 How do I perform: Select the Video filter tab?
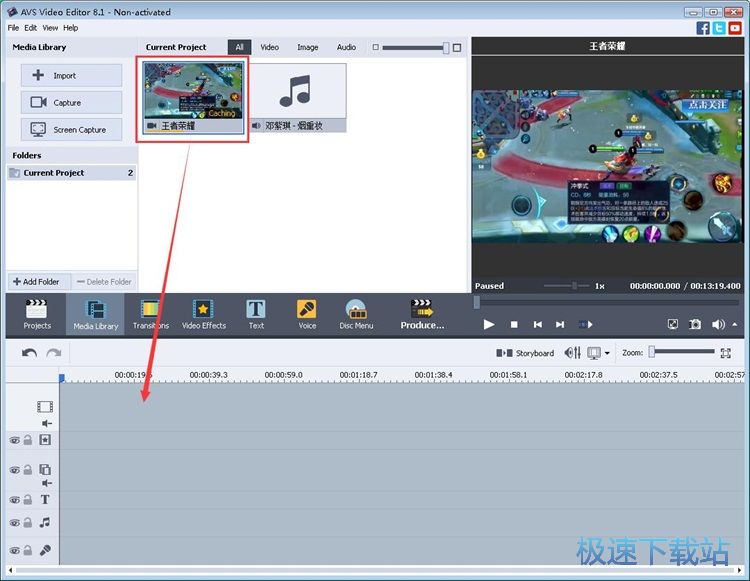tap(269, 47)
